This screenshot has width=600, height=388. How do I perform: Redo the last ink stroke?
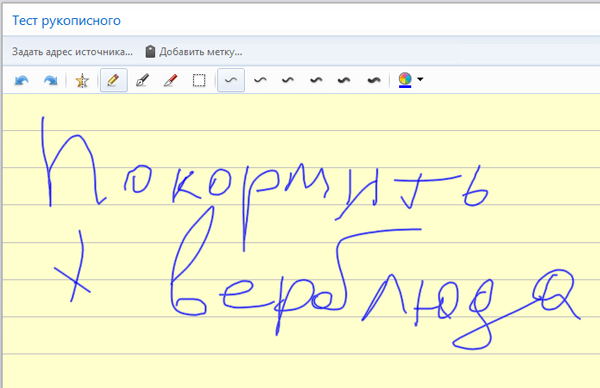pyautogui.click(x=51, y=80)
